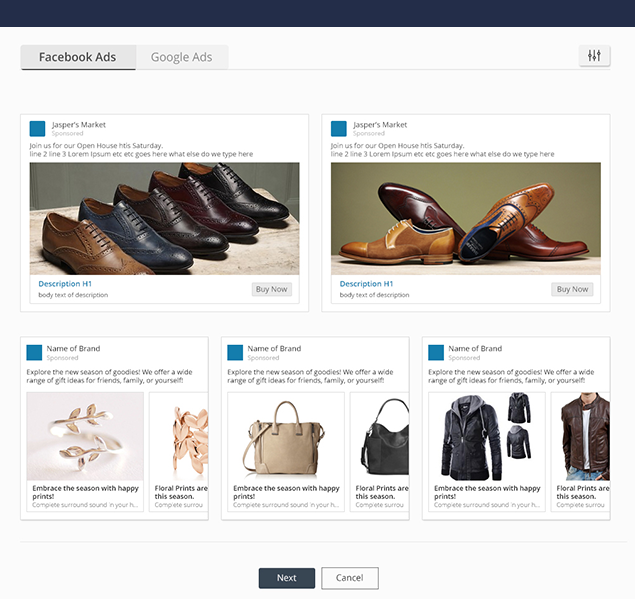This screenshot has height=599, width=635.
Task: Click the blue brand avatar in the handbag ad
Action: pos(235,353)
